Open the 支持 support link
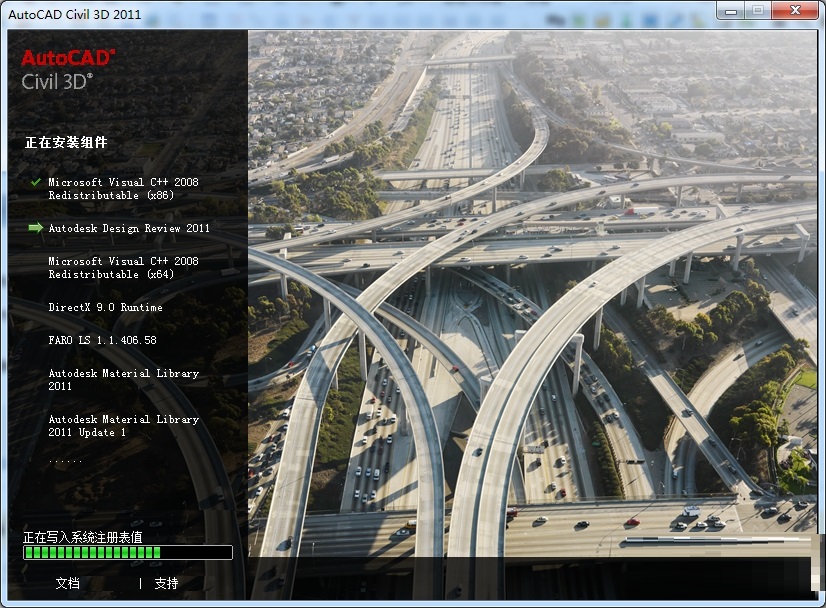 tap(166, 583)
